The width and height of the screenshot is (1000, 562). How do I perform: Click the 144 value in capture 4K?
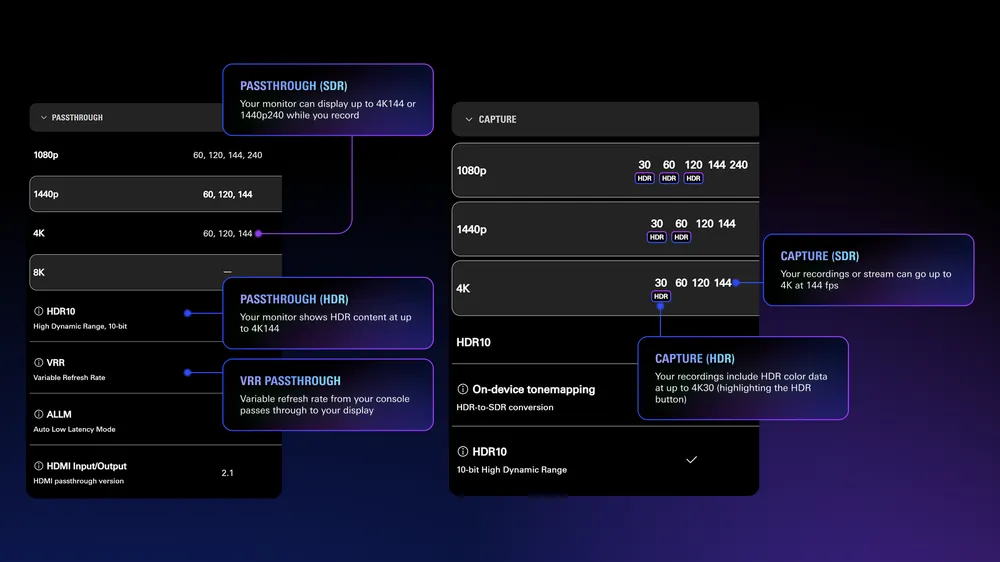point(723,283)
